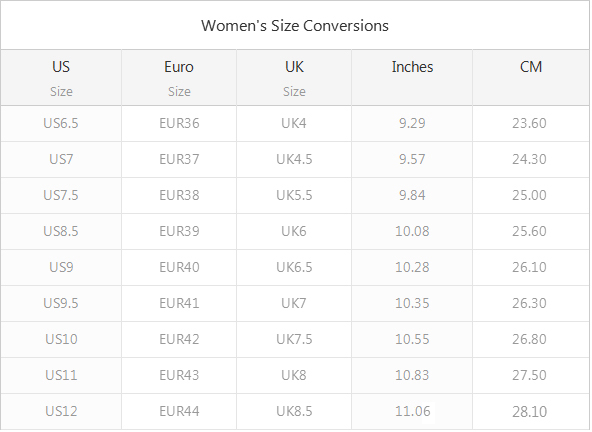
Task: Click the UK5.5 cell
Action: tap(294, 195)
